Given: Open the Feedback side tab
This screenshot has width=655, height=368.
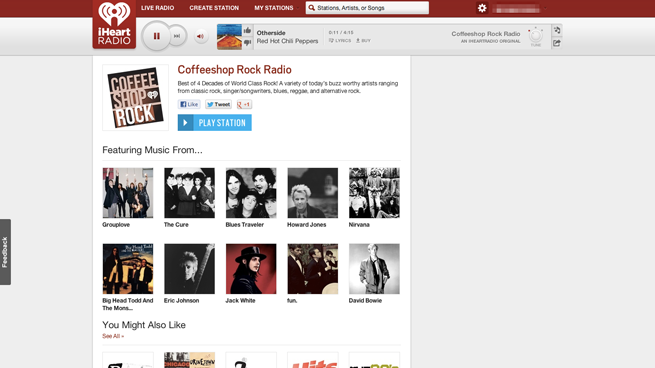Looking at the screenshot, I should [x=5, y=252].
